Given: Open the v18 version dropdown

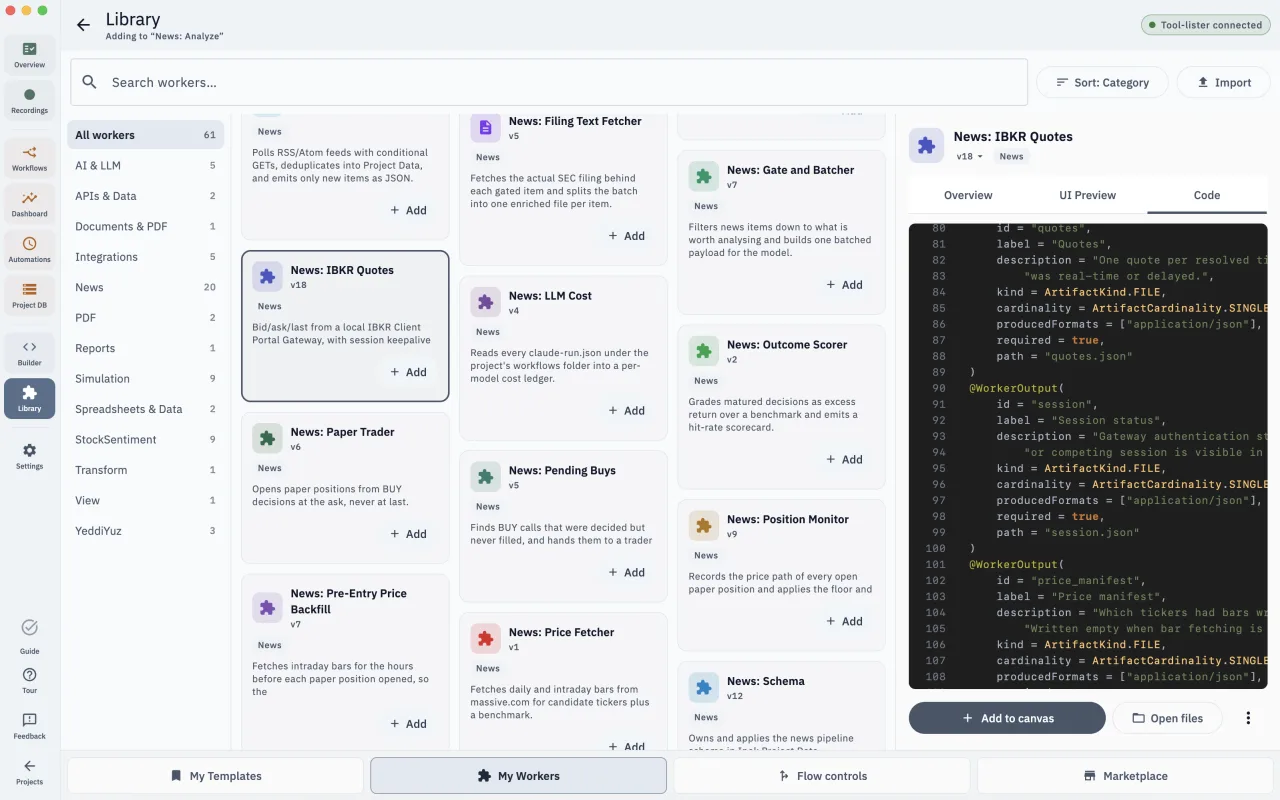Looking at the screenshot, I should (x=969, y=157).
